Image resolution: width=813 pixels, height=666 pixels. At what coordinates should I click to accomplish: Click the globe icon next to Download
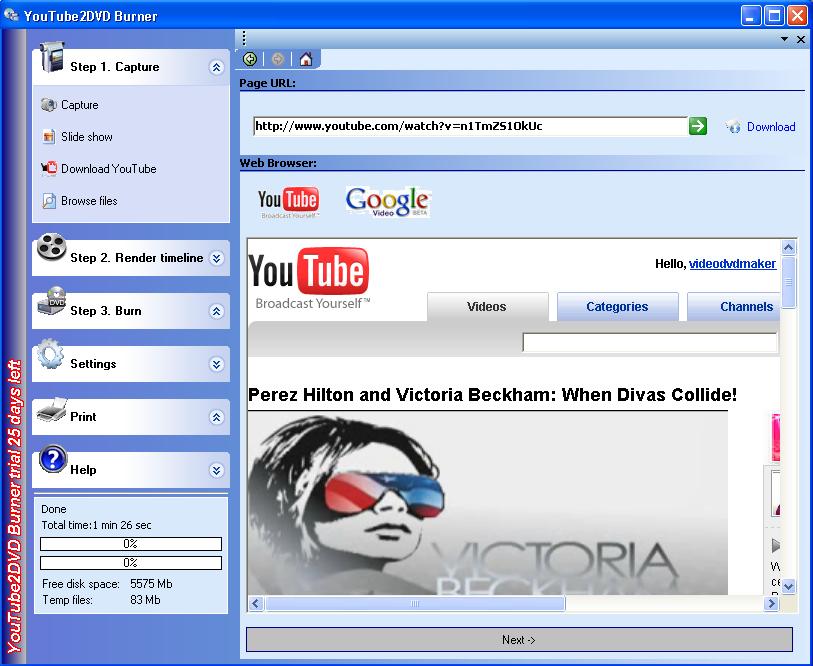click(733, 127)
